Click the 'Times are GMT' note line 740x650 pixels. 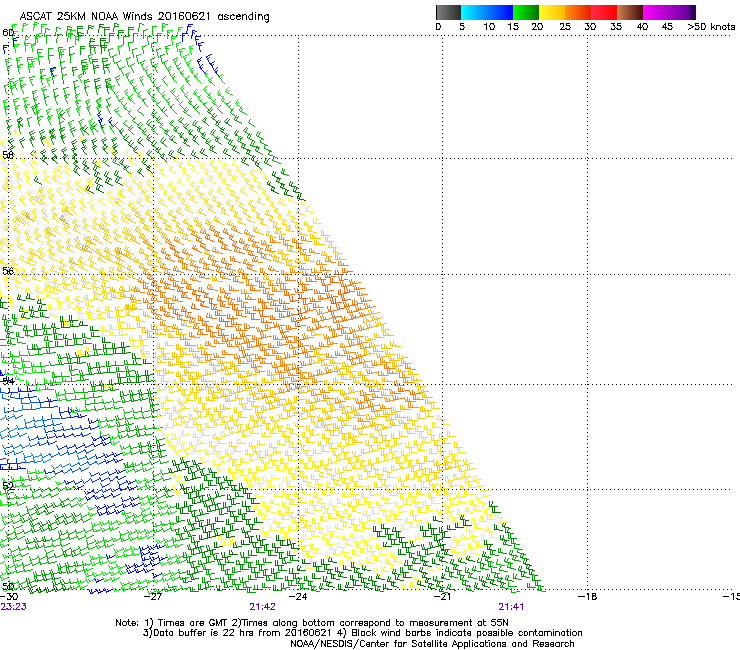tap(312, 623)
